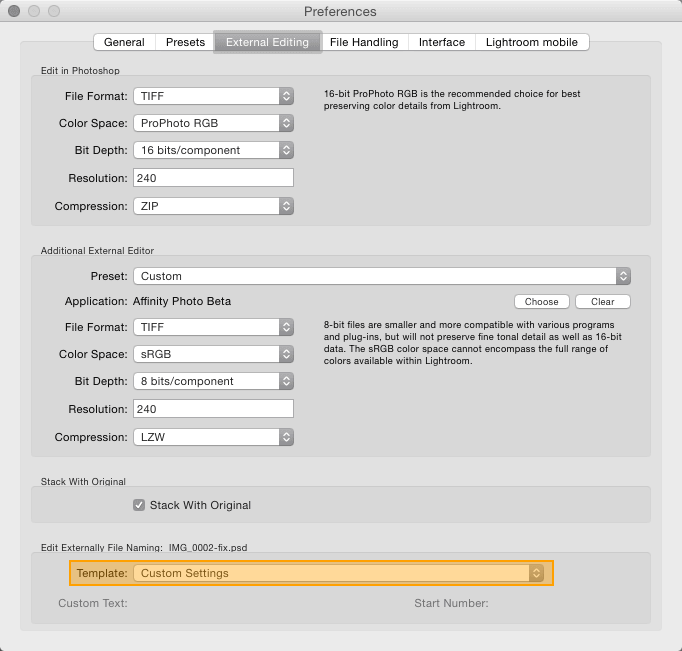Click the external editor Resolution field

click(x=214, y=409)
